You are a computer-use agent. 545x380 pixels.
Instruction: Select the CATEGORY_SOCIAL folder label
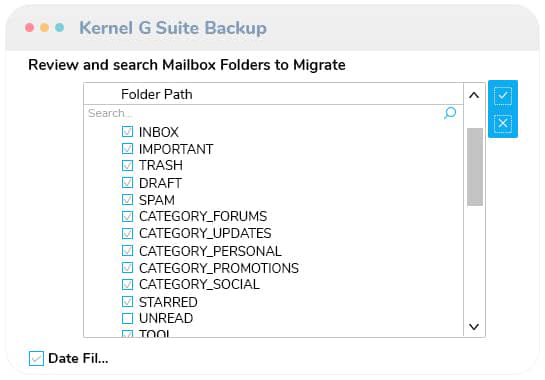pyautogui.click(x=199, y=284)
